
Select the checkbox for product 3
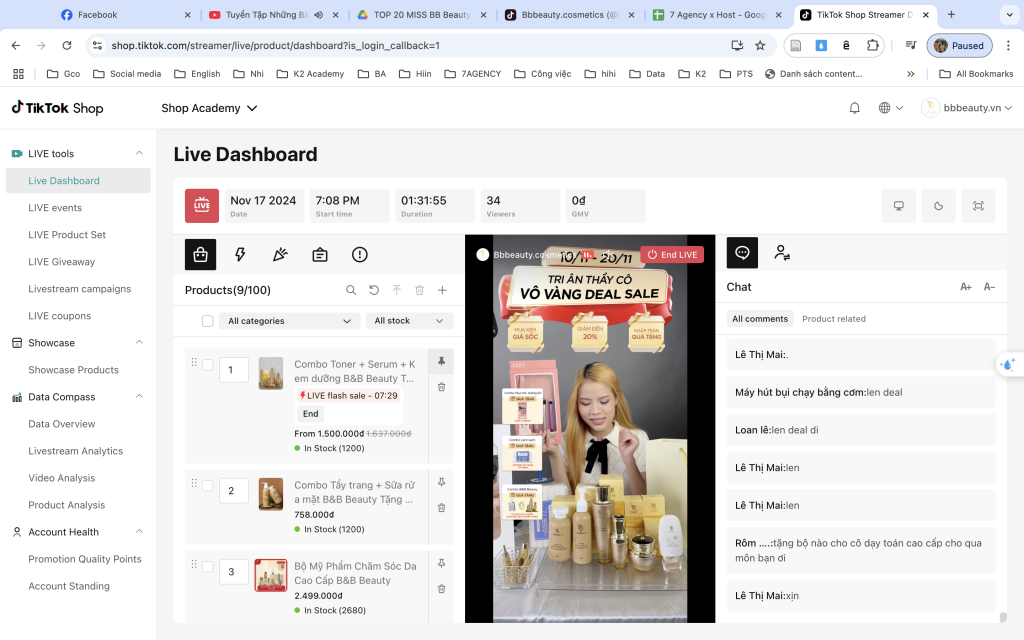[x=207, y=567]
